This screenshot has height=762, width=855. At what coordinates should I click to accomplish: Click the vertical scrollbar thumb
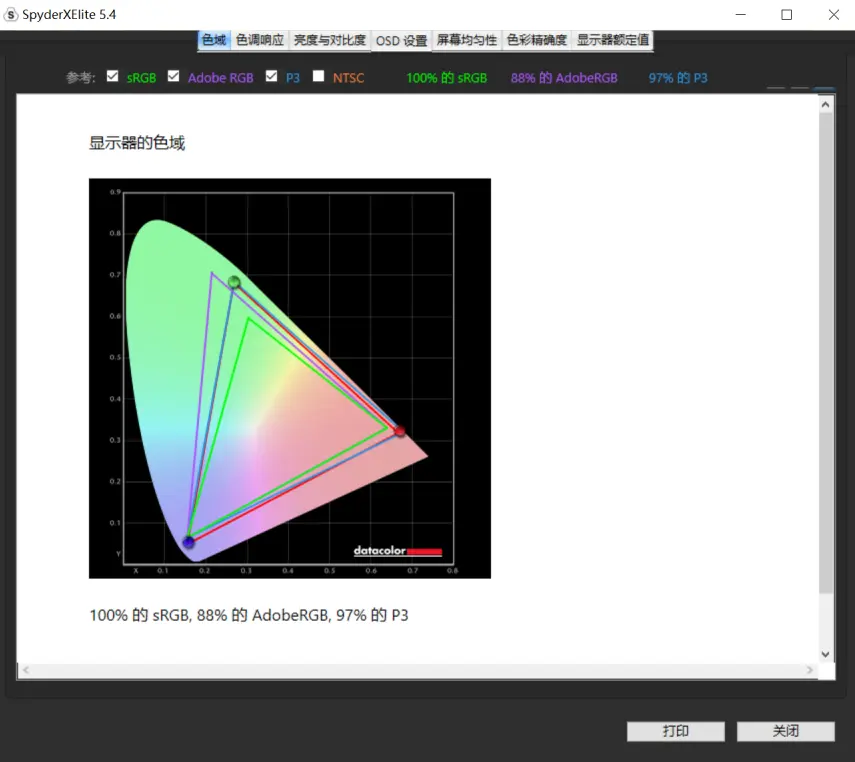tap(826, 353)
